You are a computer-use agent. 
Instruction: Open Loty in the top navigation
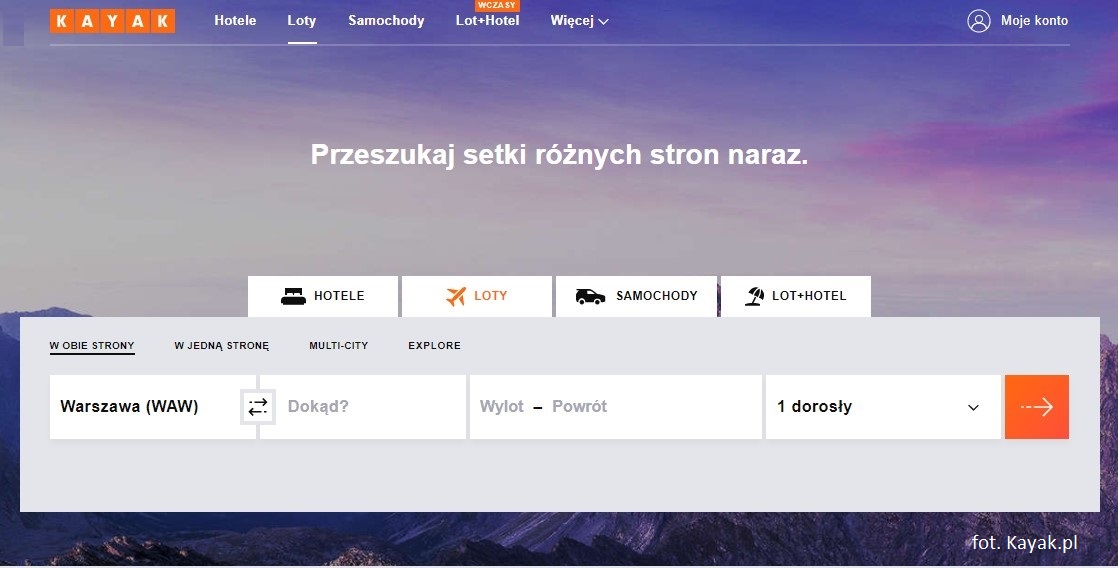pyautogui.click(x=302, y=21)
